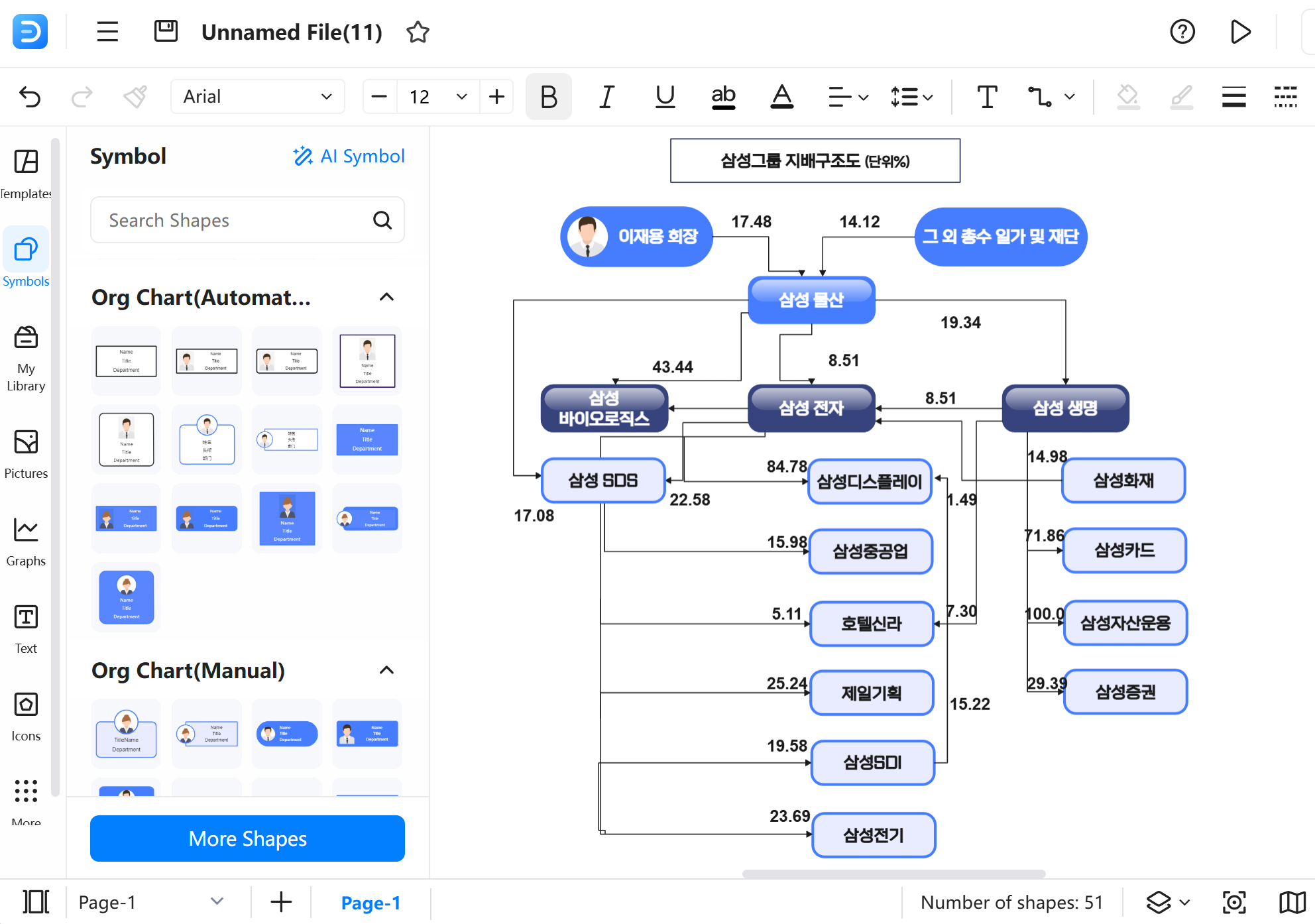This screenshot has height=924, width=1315.
Task: Star the Unnamed File(11) document
Action: 418,32
